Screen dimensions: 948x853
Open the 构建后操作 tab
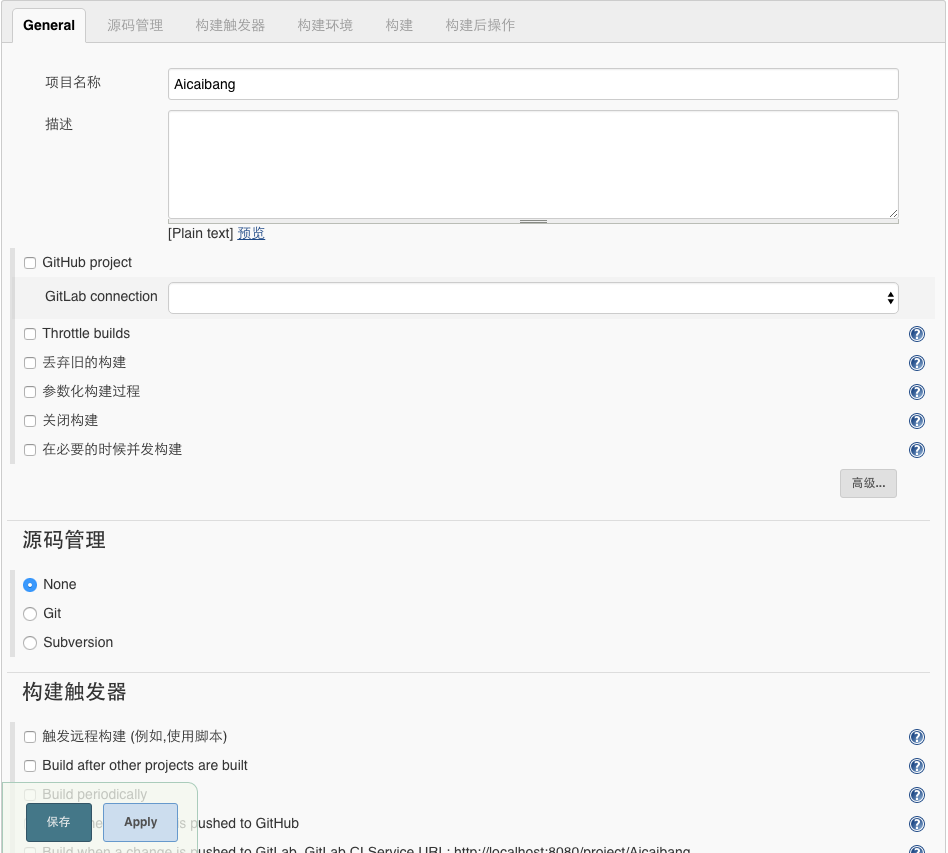click(x=480, y=25)
